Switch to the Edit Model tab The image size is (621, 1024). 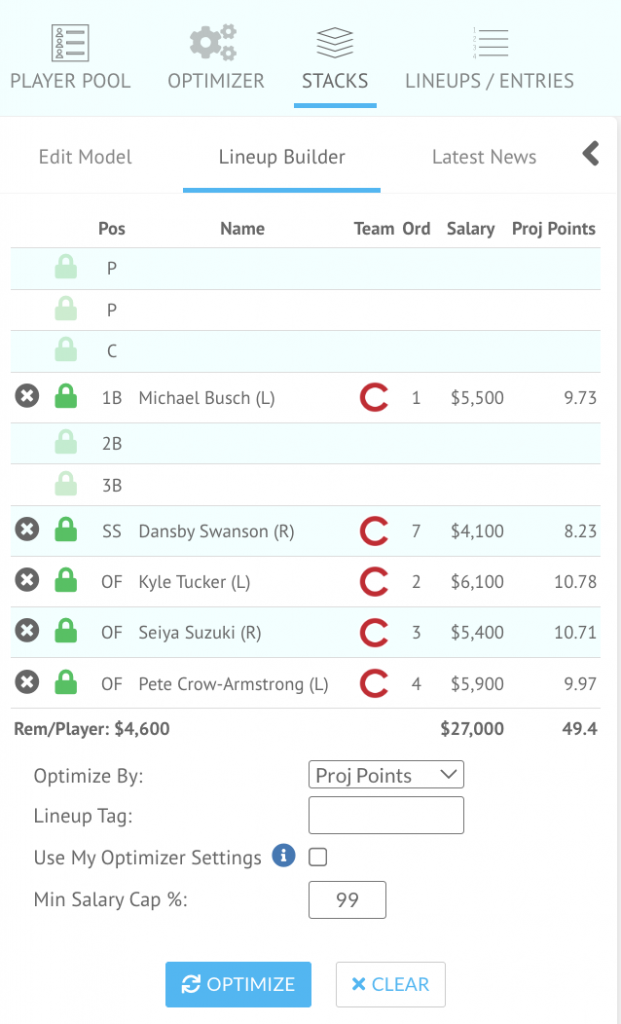[84, 157]
